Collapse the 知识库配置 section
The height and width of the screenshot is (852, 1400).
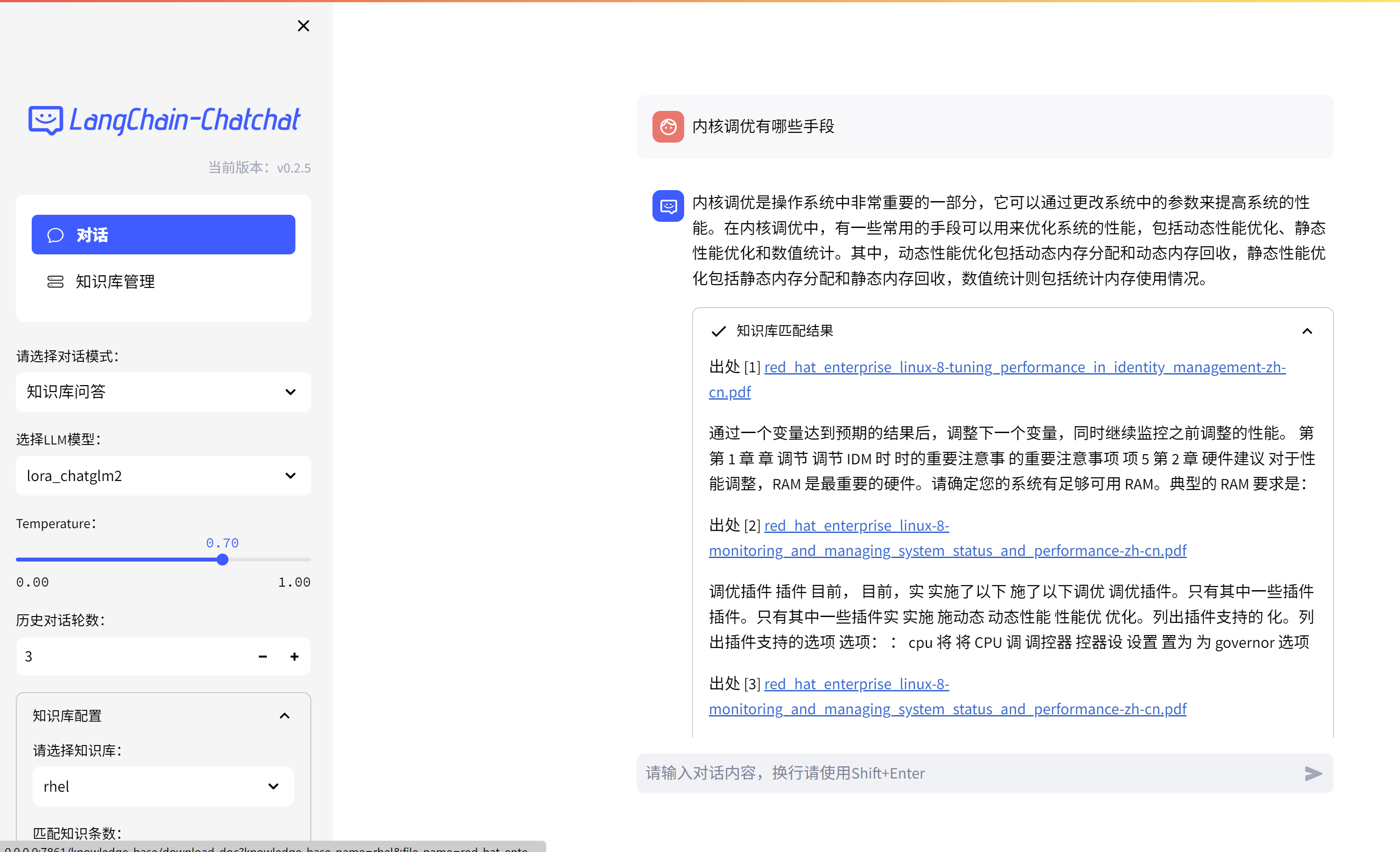pyautogui.click(x=285, y=716)
